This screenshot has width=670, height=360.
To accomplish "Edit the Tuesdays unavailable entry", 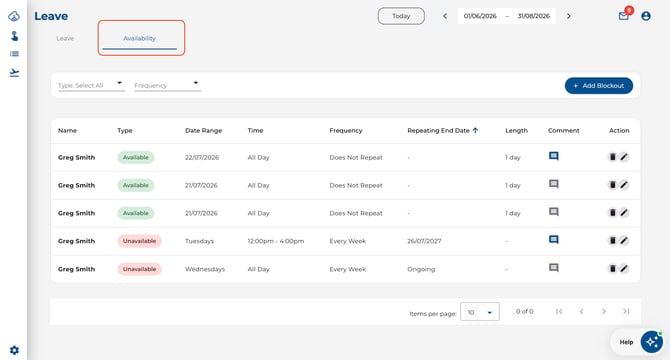I will [x=624, y=241].
